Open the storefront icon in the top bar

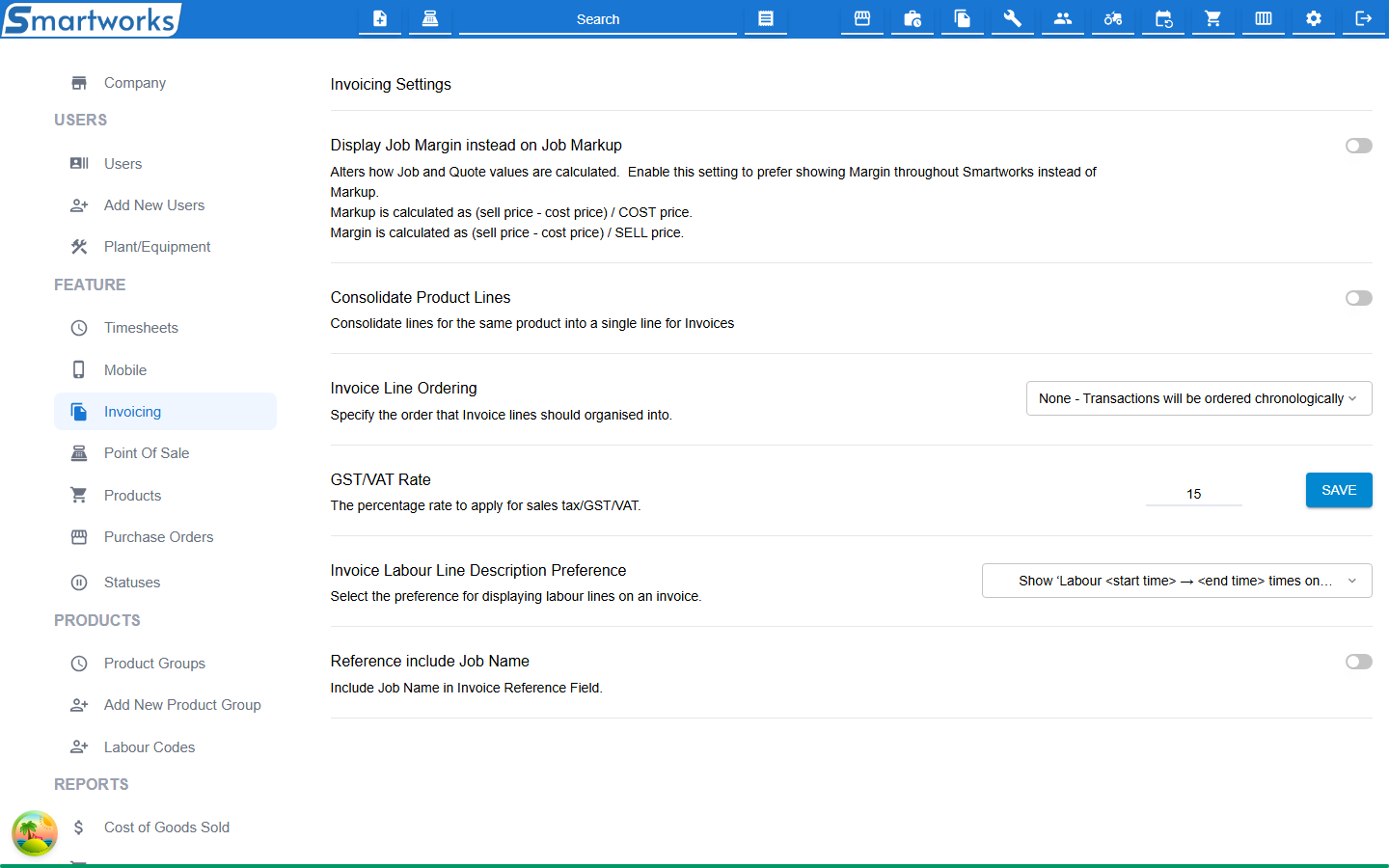pyautogui.click(x=862, y=18)
